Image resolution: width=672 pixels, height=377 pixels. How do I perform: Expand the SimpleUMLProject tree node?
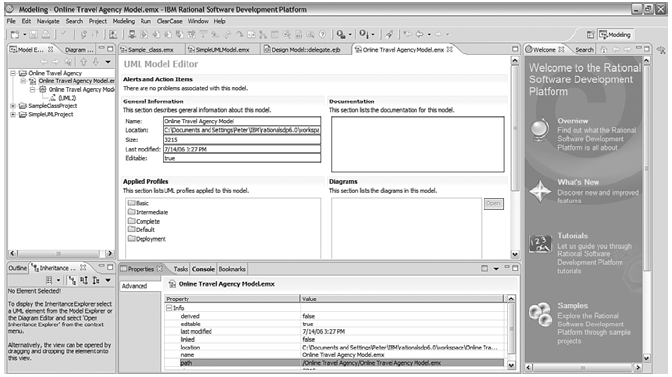pyautogui.click(x=13, y=114)
